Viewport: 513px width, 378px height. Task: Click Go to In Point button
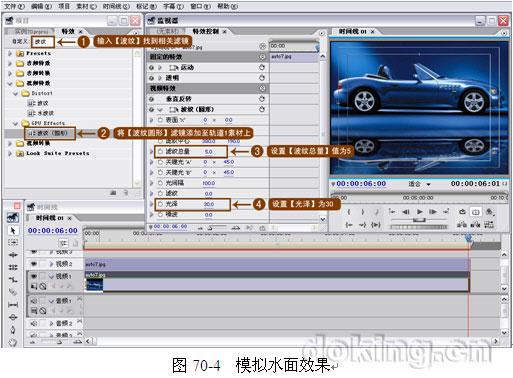tap(349, 225)
